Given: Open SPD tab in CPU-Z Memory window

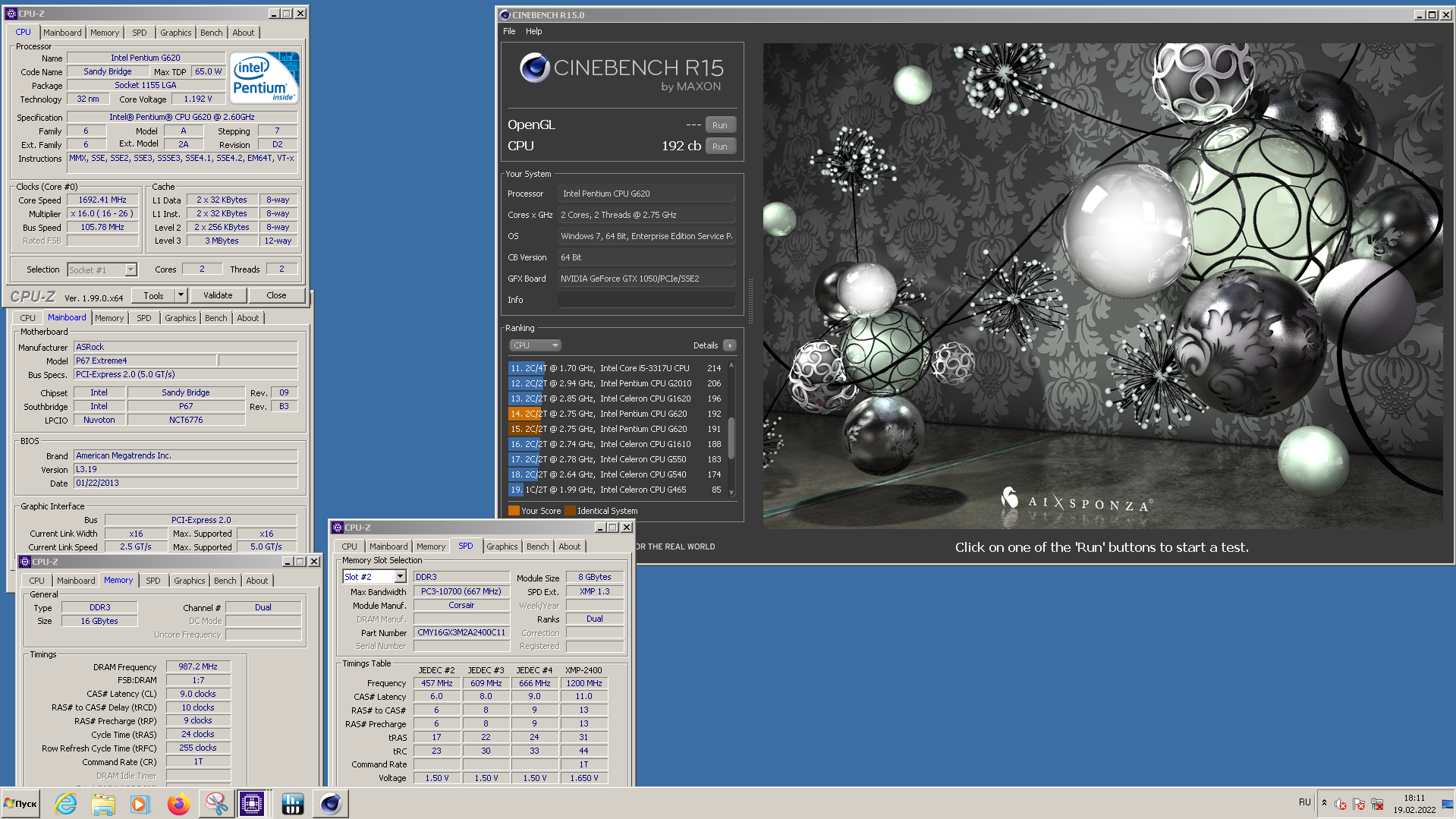Looking at the screenshot, I should point(153,581).
